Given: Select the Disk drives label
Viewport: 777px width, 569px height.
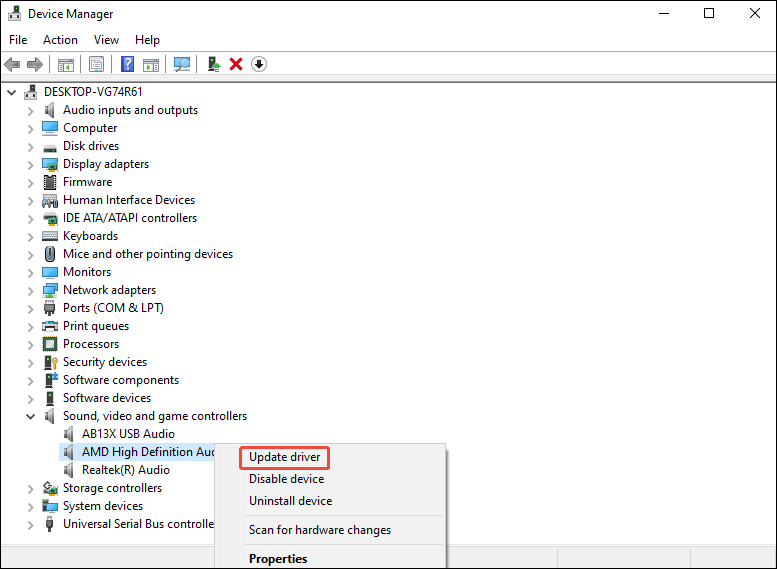Looking at the screenshot, I should pos(91,146).
